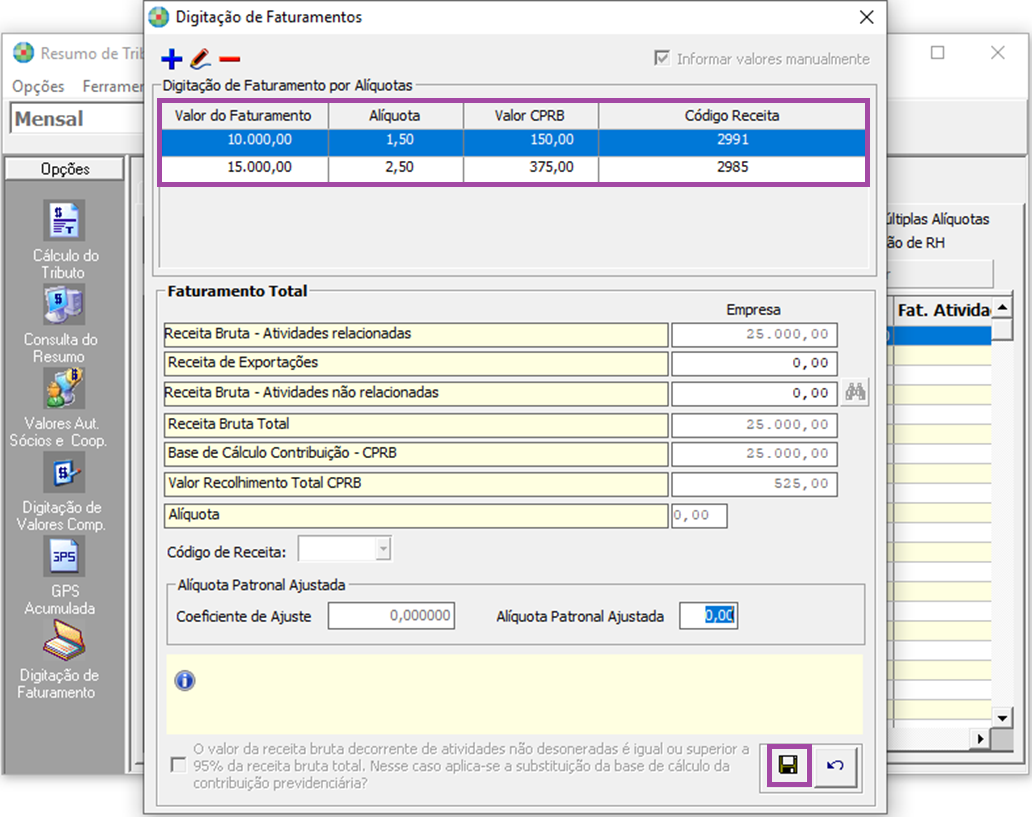This screenshot has height=817, width=1032.
Task: Open Digitação de Faturamento sidebar icon
Action: click(64, 640)
